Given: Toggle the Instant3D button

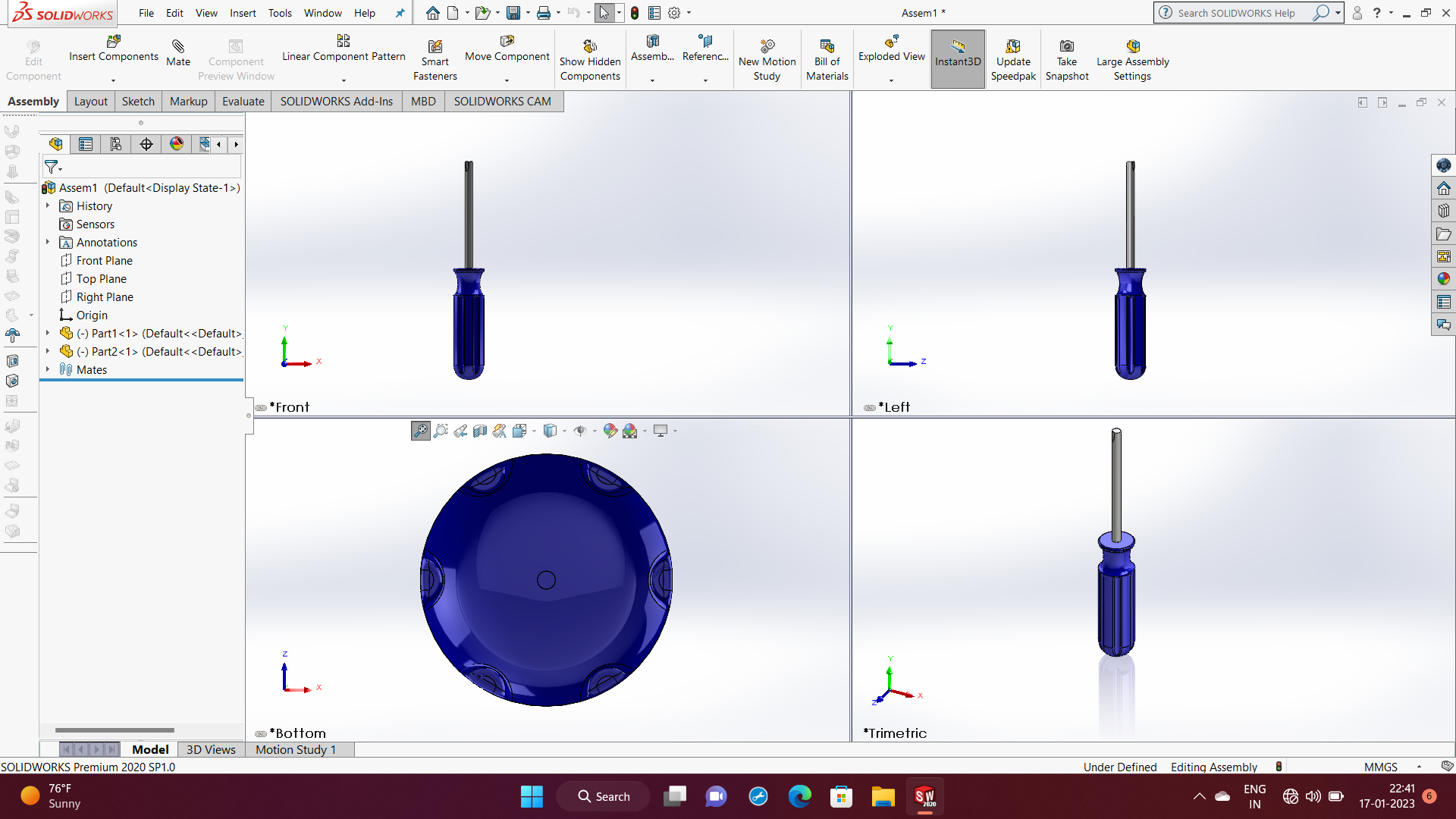Looking at the screenshot, I should click(958, 59).
